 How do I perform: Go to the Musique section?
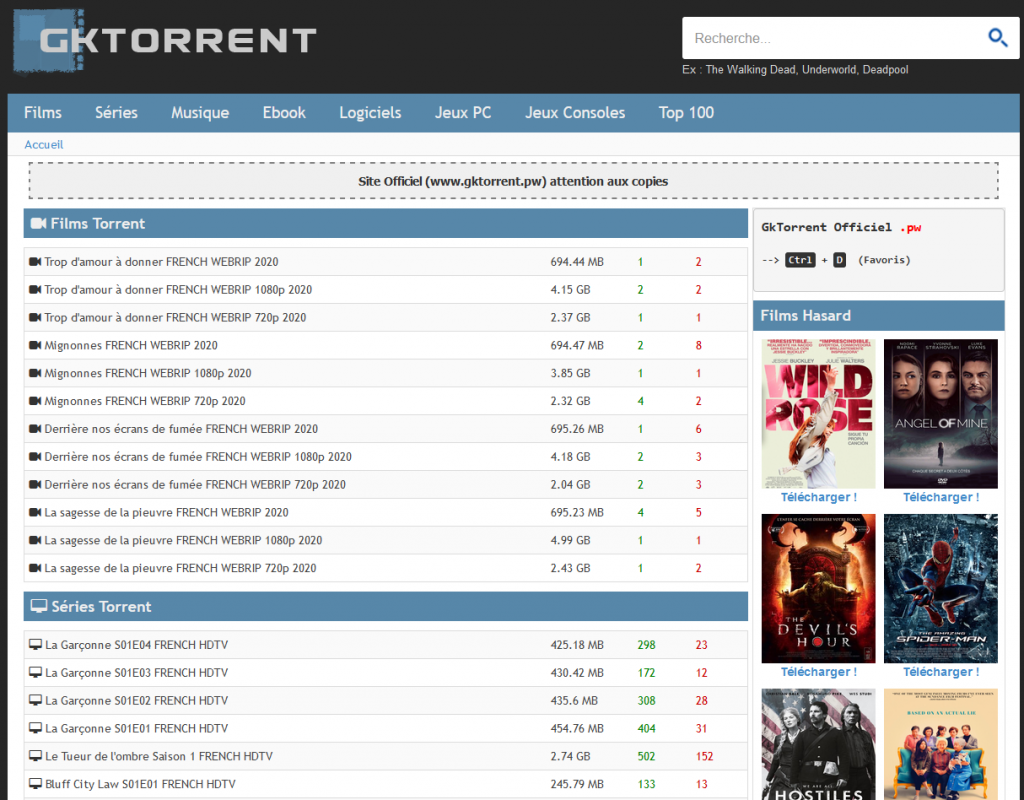pos(200,112)
